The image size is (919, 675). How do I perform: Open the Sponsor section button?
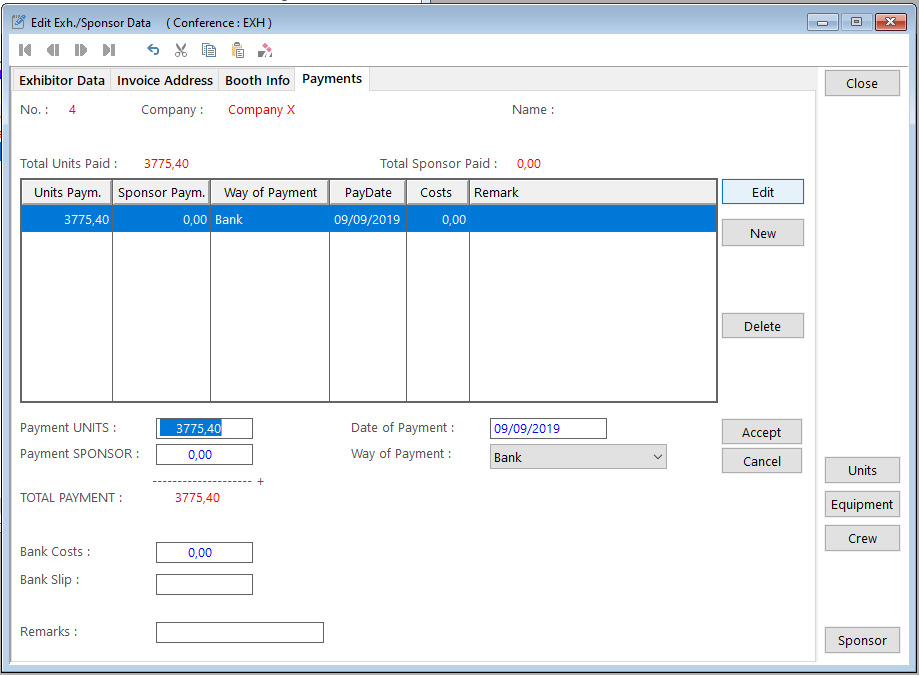tap(861, 640)
